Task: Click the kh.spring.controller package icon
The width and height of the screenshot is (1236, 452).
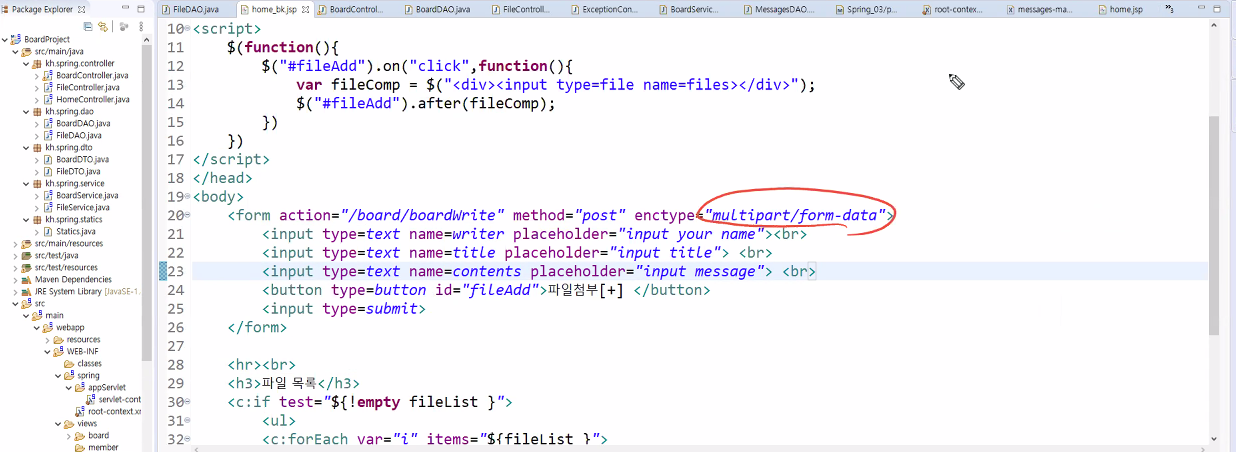Action: click(x=38, y=63)
